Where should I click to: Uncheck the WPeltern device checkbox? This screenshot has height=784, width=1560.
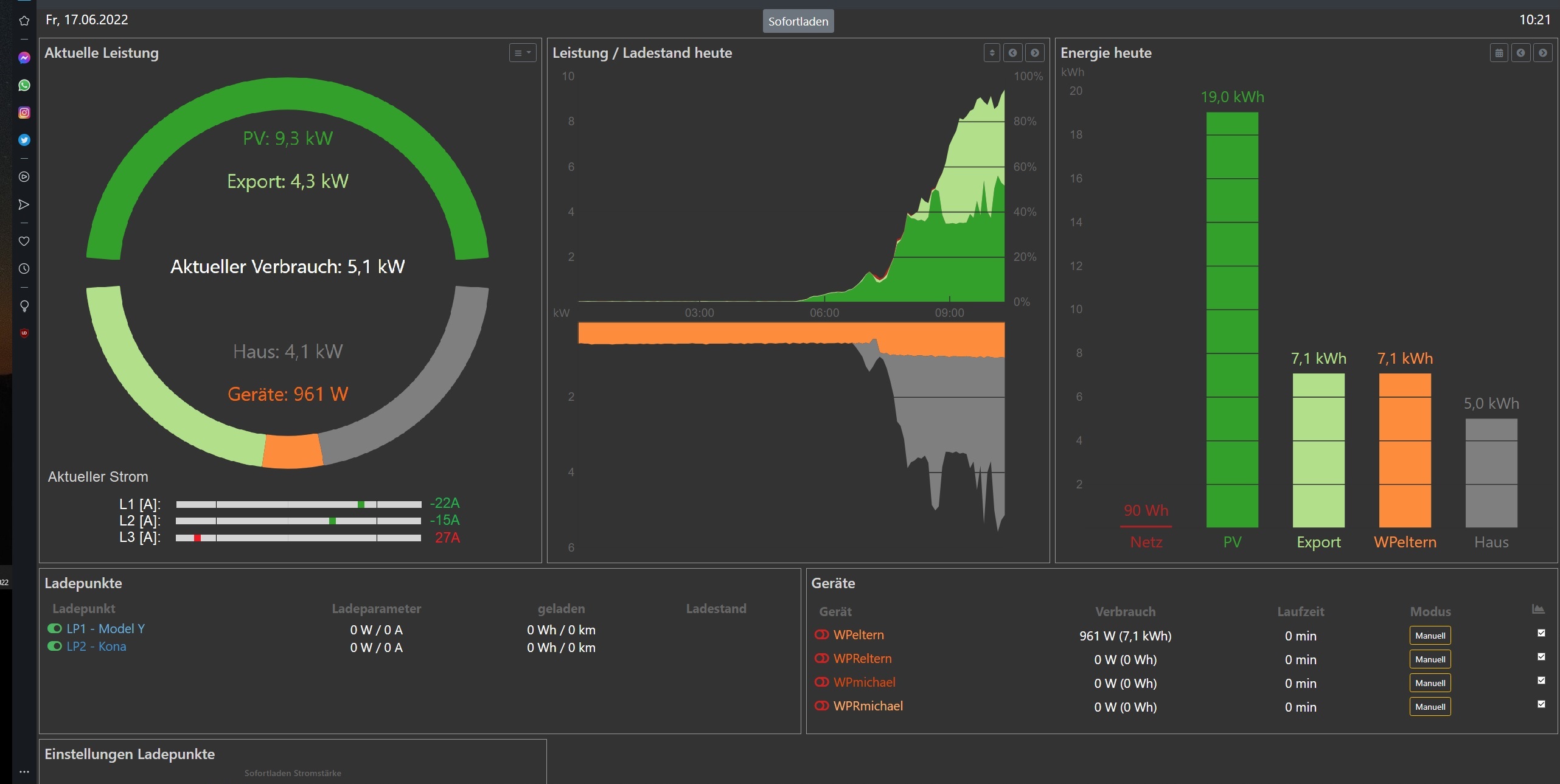point(1541,633)
